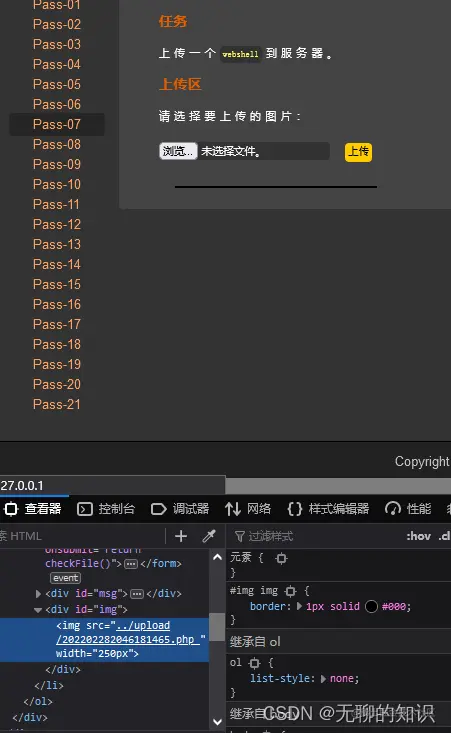The image size is (451, 733).
Task: Open Pass-13 in the sidebar
Action: [x=57, y=244]
